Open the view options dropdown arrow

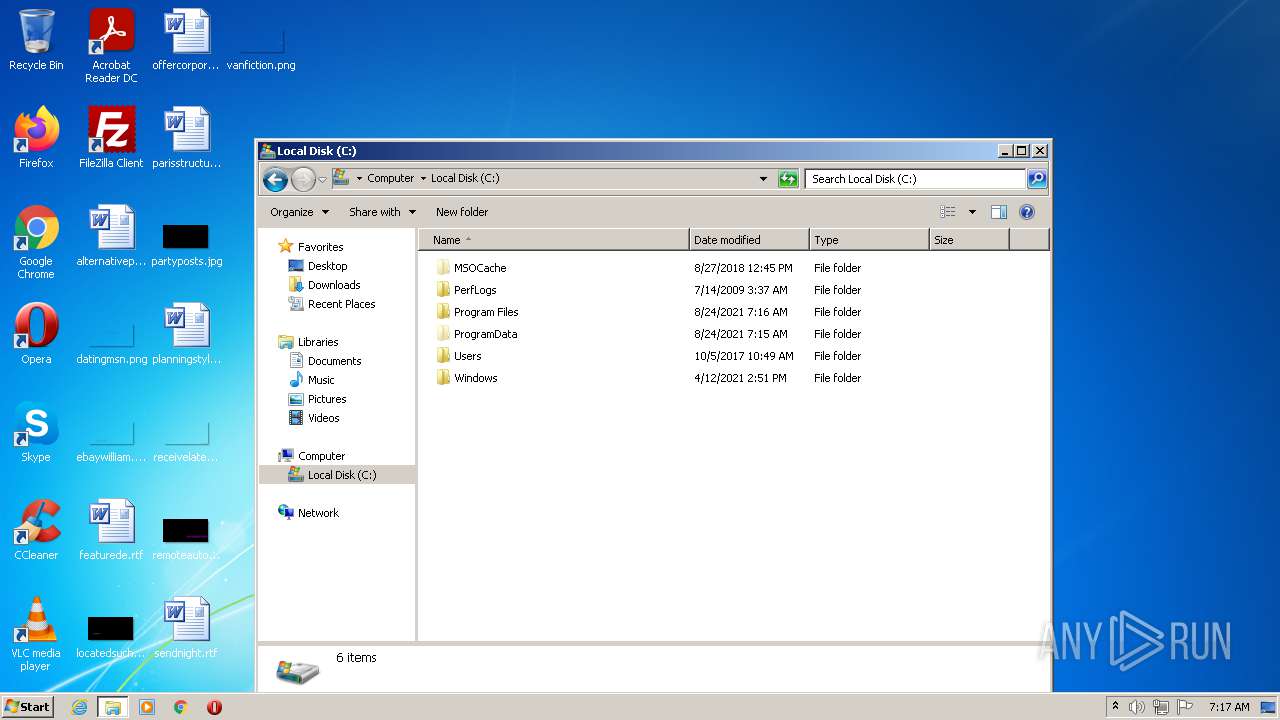pyautogui.click(x=972, y=212)
